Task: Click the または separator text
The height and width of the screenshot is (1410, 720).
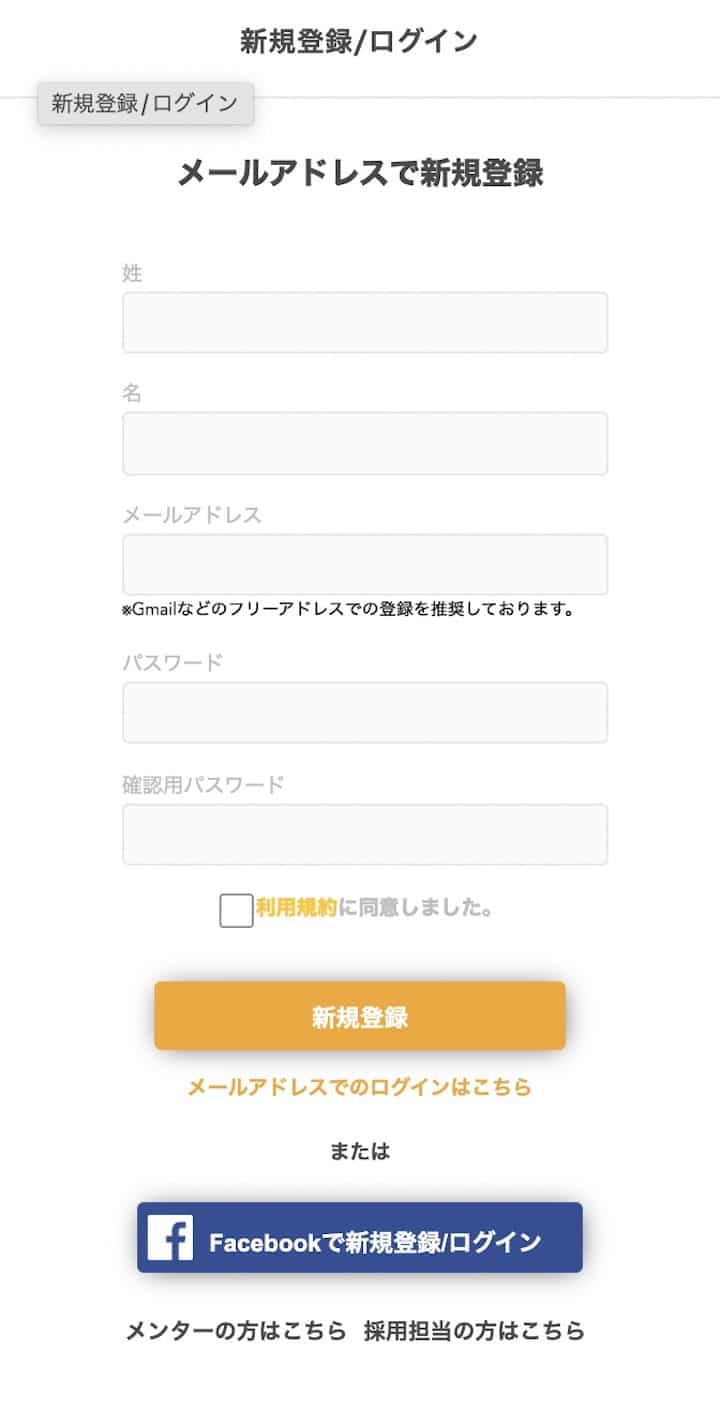Action: [360, 1151]
